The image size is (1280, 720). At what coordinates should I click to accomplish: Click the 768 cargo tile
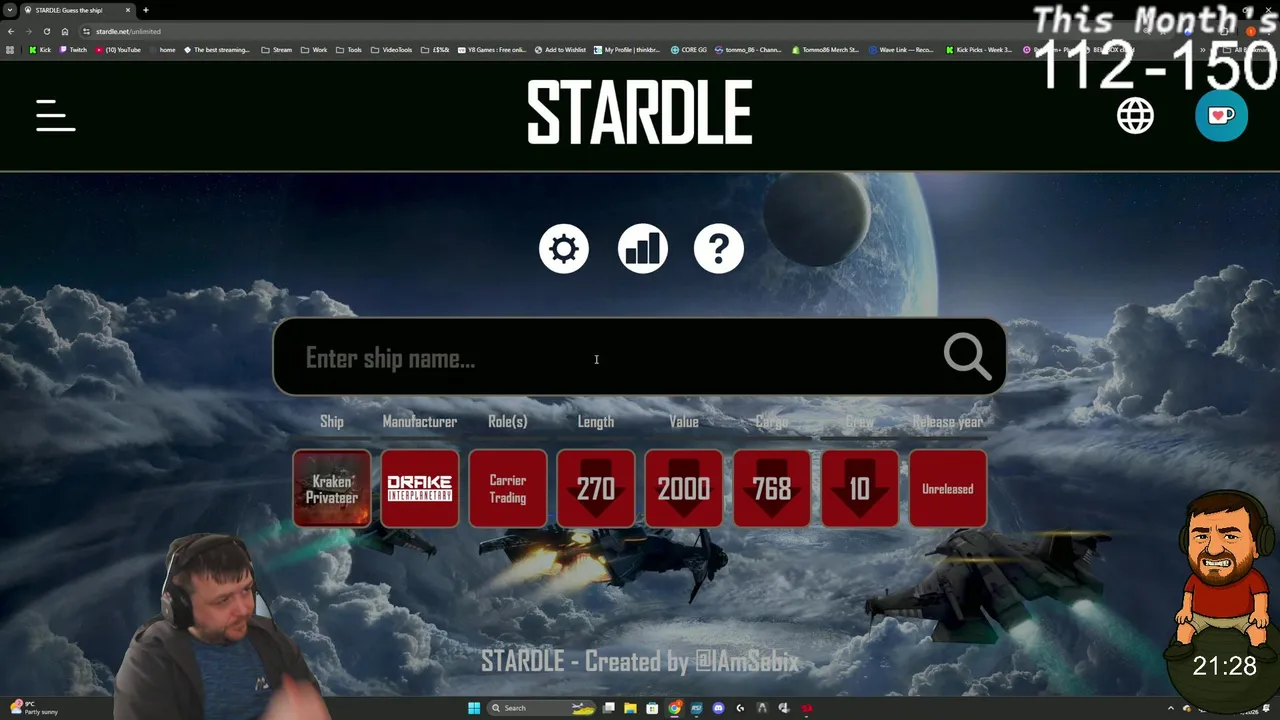click(x=772, y=488)
